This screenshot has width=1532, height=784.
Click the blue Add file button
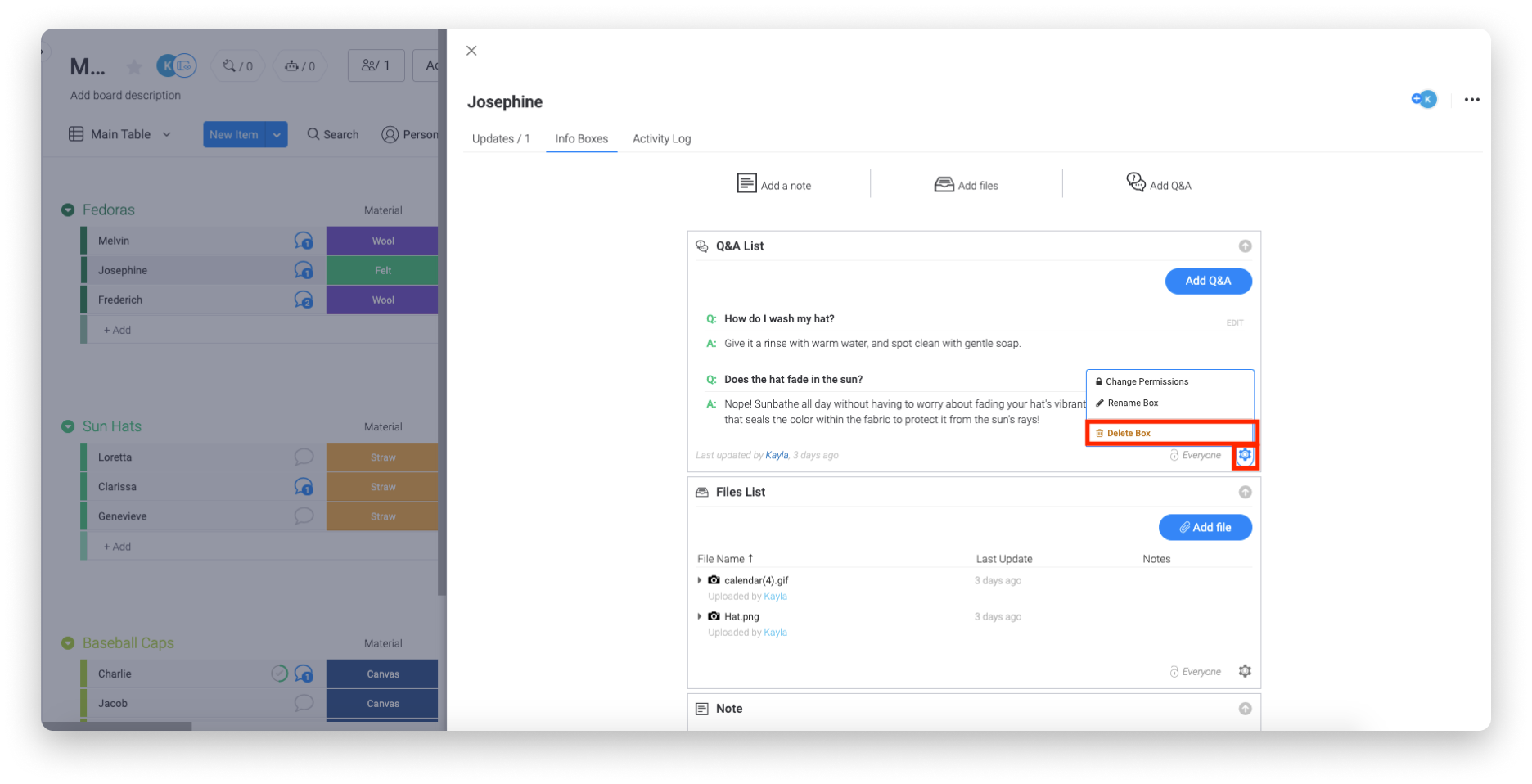click(x=1205, y=528)
